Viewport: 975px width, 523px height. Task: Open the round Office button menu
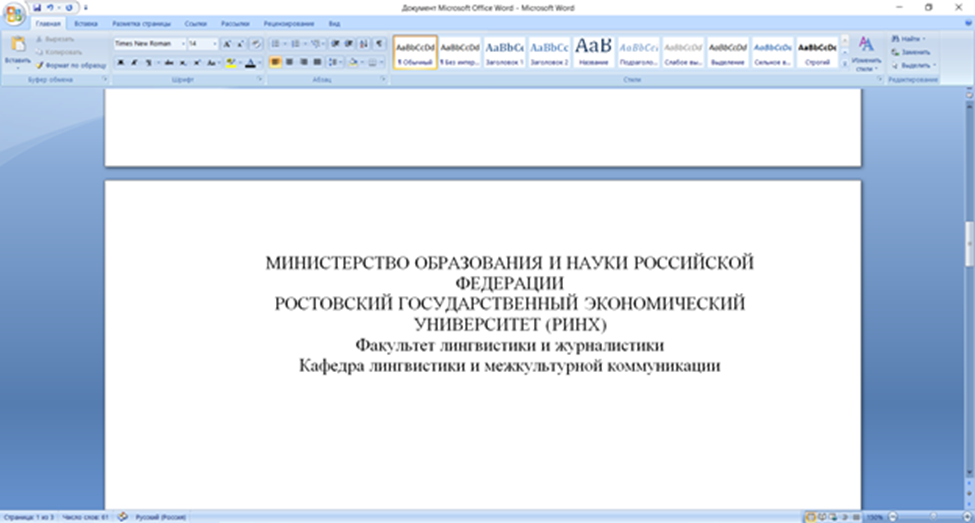14,12
